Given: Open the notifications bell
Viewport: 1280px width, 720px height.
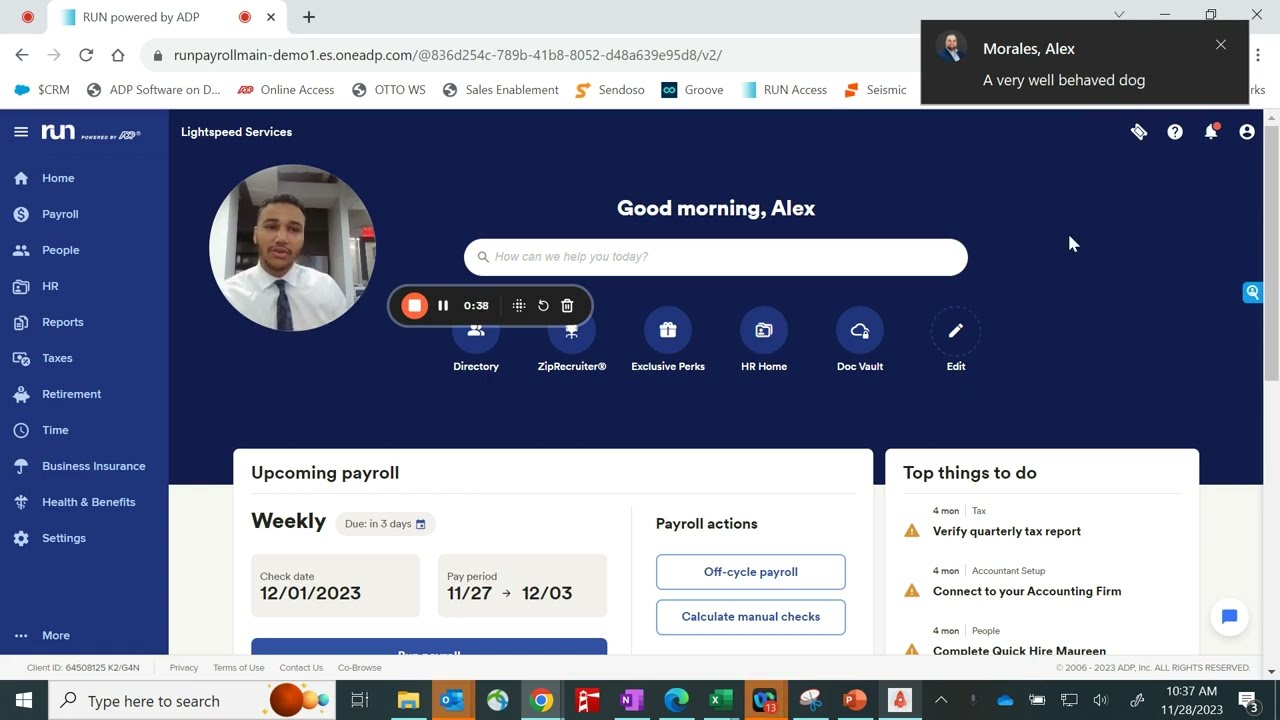Looking at the screenshot, I should [x=1211, y=132].
